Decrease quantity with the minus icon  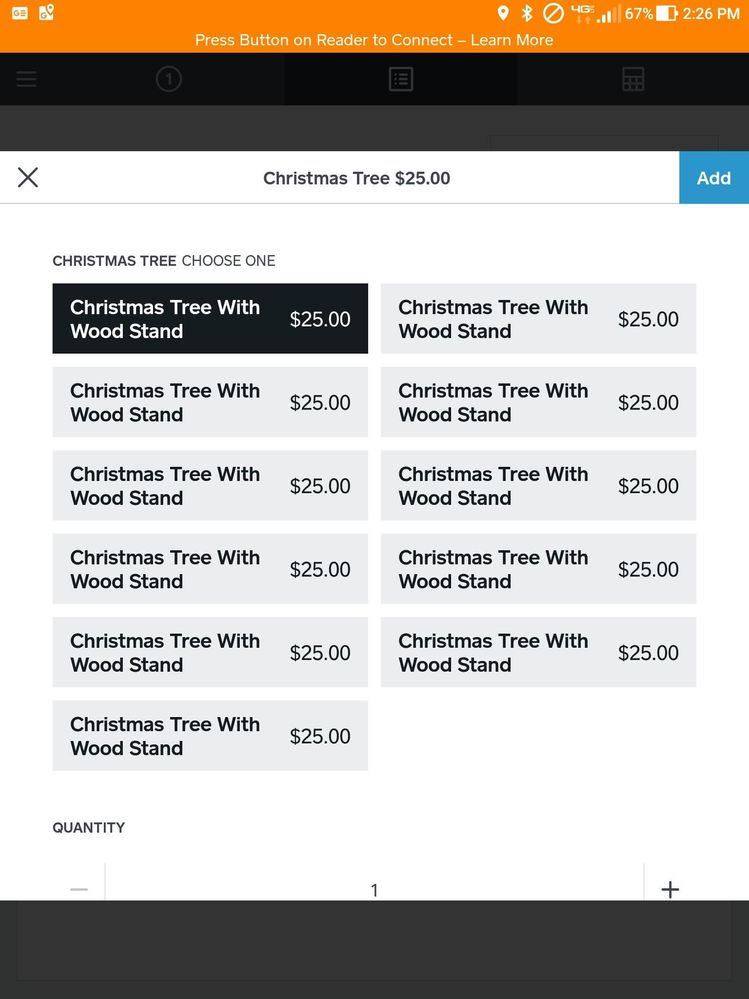pyautogui.click(x=80, y=889)
